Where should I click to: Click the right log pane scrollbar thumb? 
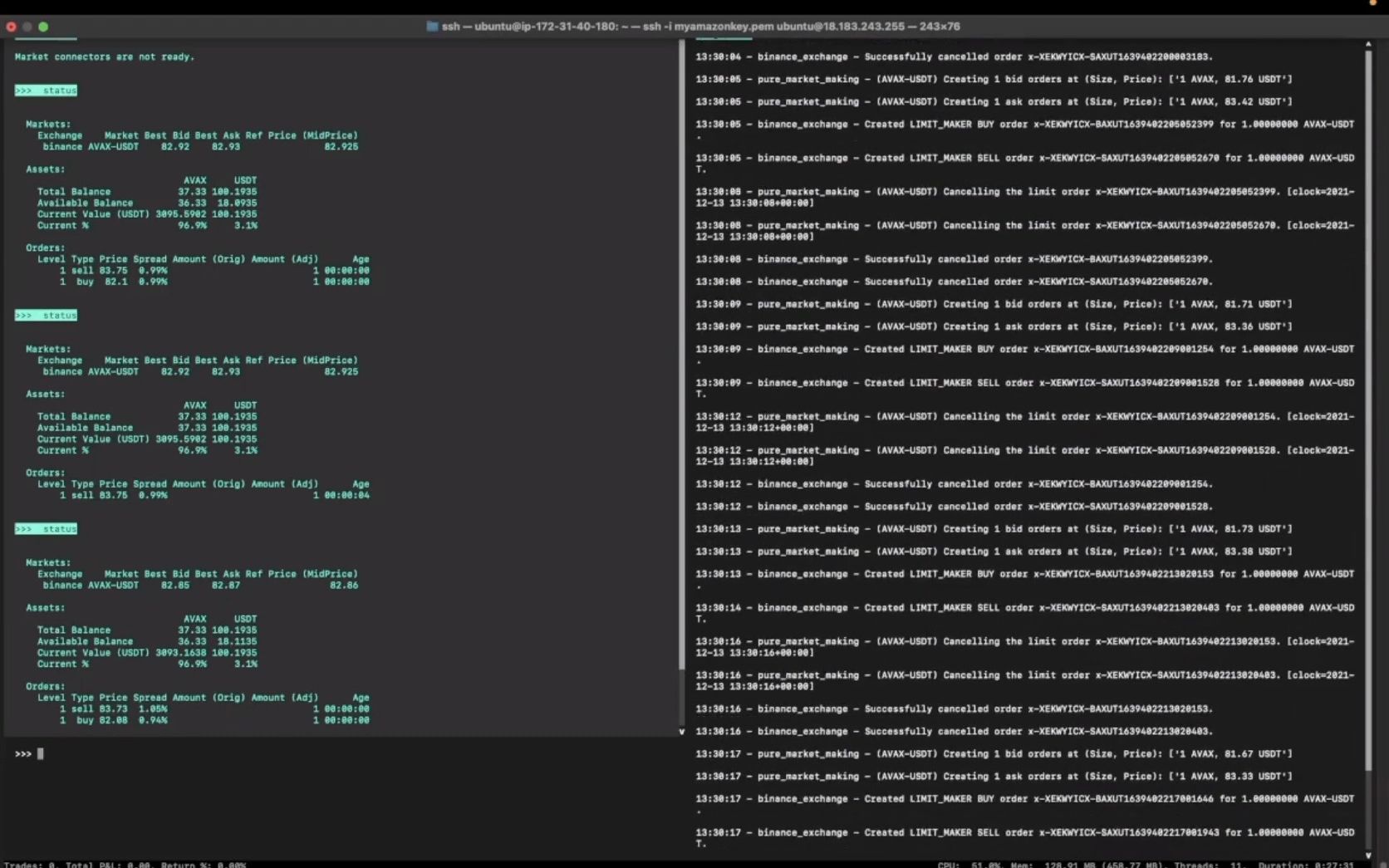pos(1368,410)
